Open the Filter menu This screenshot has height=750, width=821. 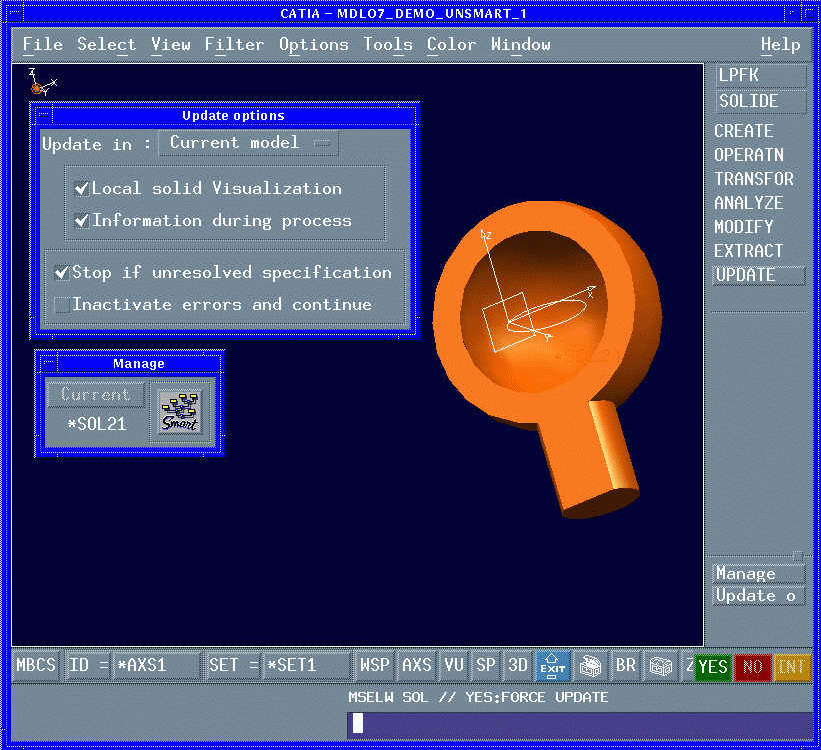(234, 45)
